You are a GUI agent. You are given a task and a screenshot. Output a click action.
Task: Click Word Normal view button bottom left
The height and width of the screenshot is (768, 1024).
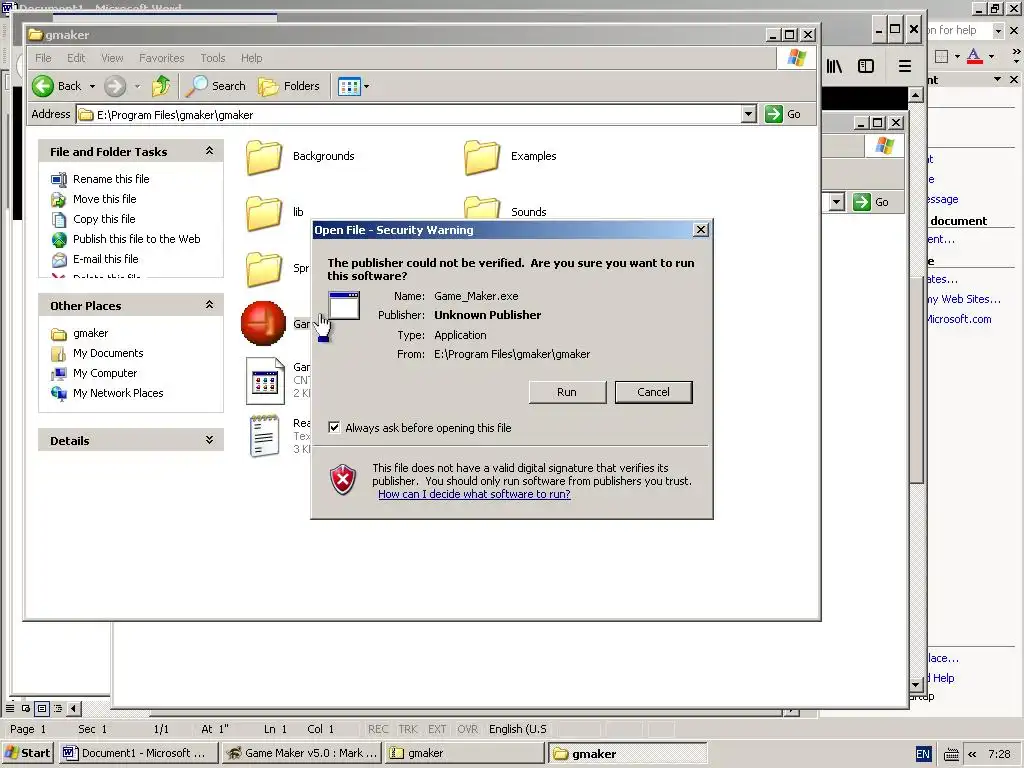(x=10, y=708)
